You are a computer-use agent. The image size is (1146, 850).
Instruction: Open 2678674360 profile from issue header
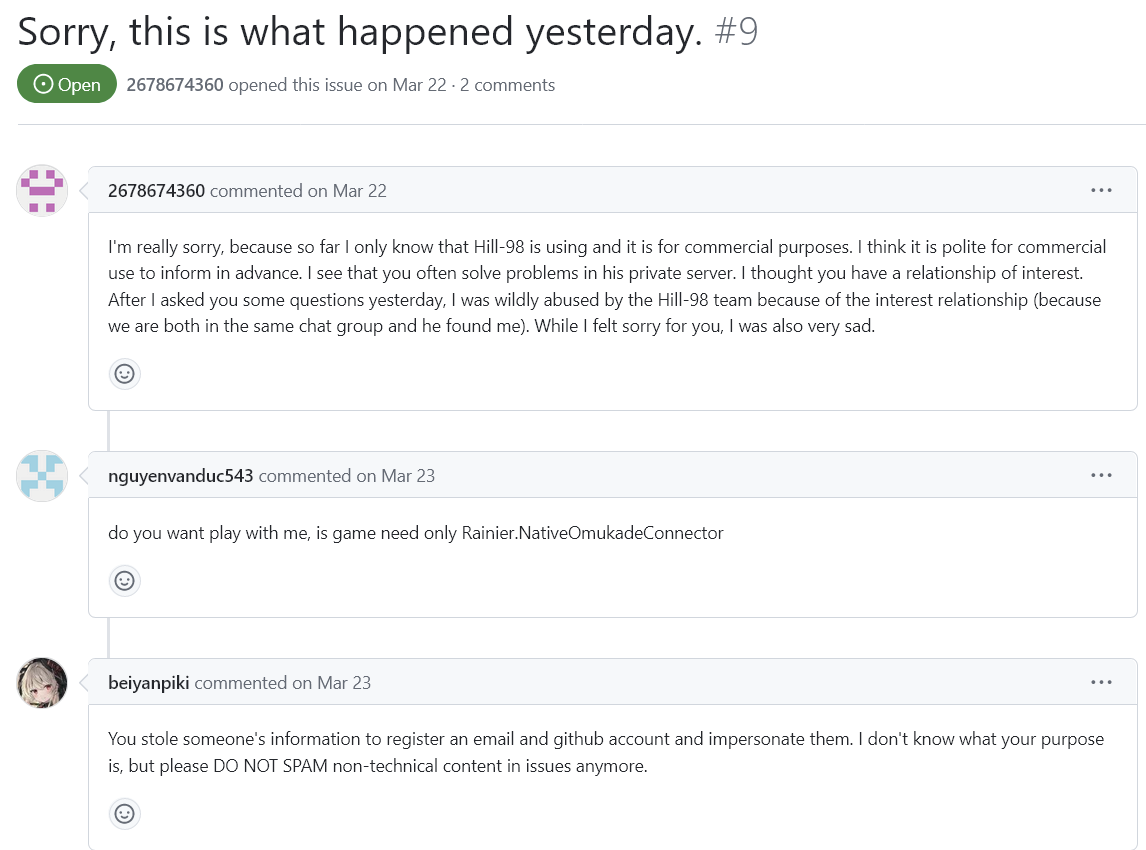(x=175, y=85)
